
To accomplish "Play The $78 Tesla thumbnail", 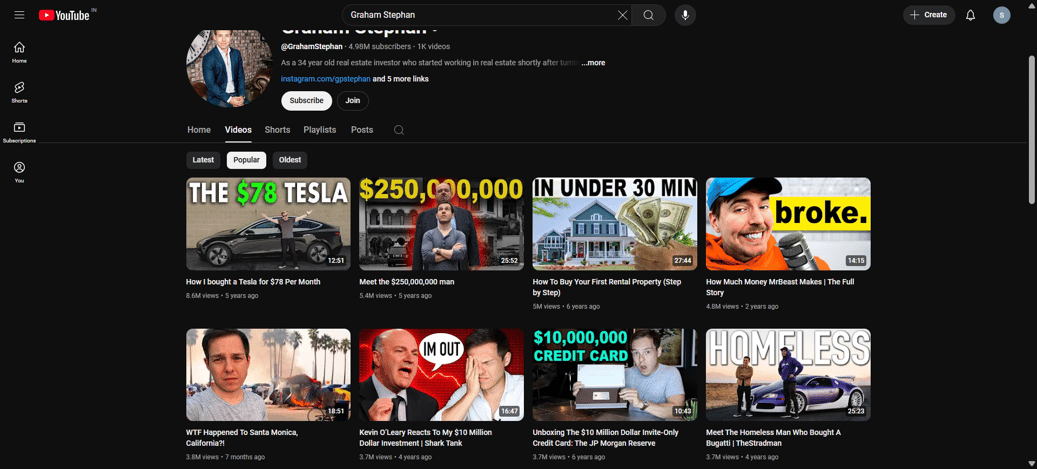I will 268,224.
